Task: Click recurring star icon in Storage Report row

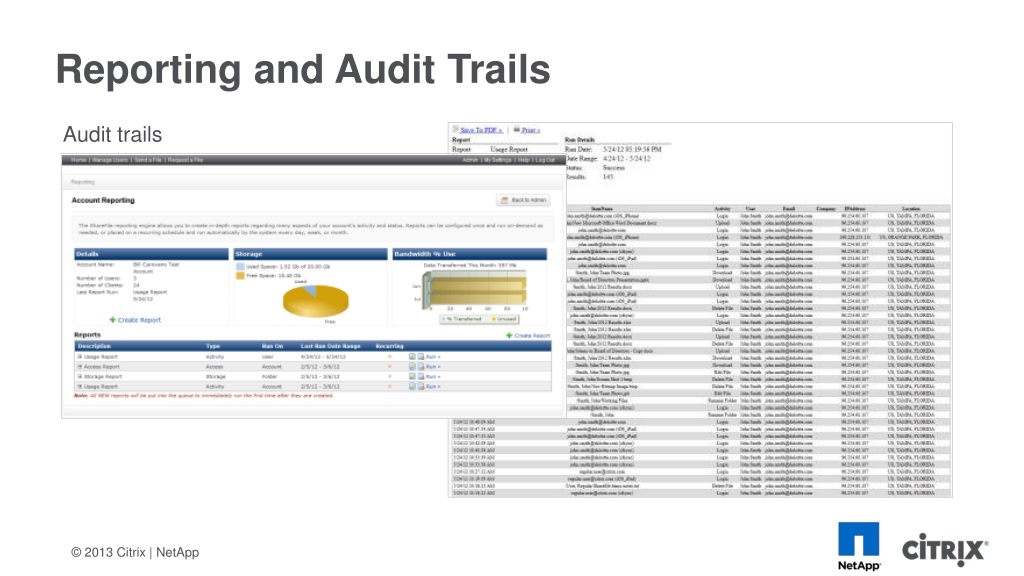Action: coord(390,377)
